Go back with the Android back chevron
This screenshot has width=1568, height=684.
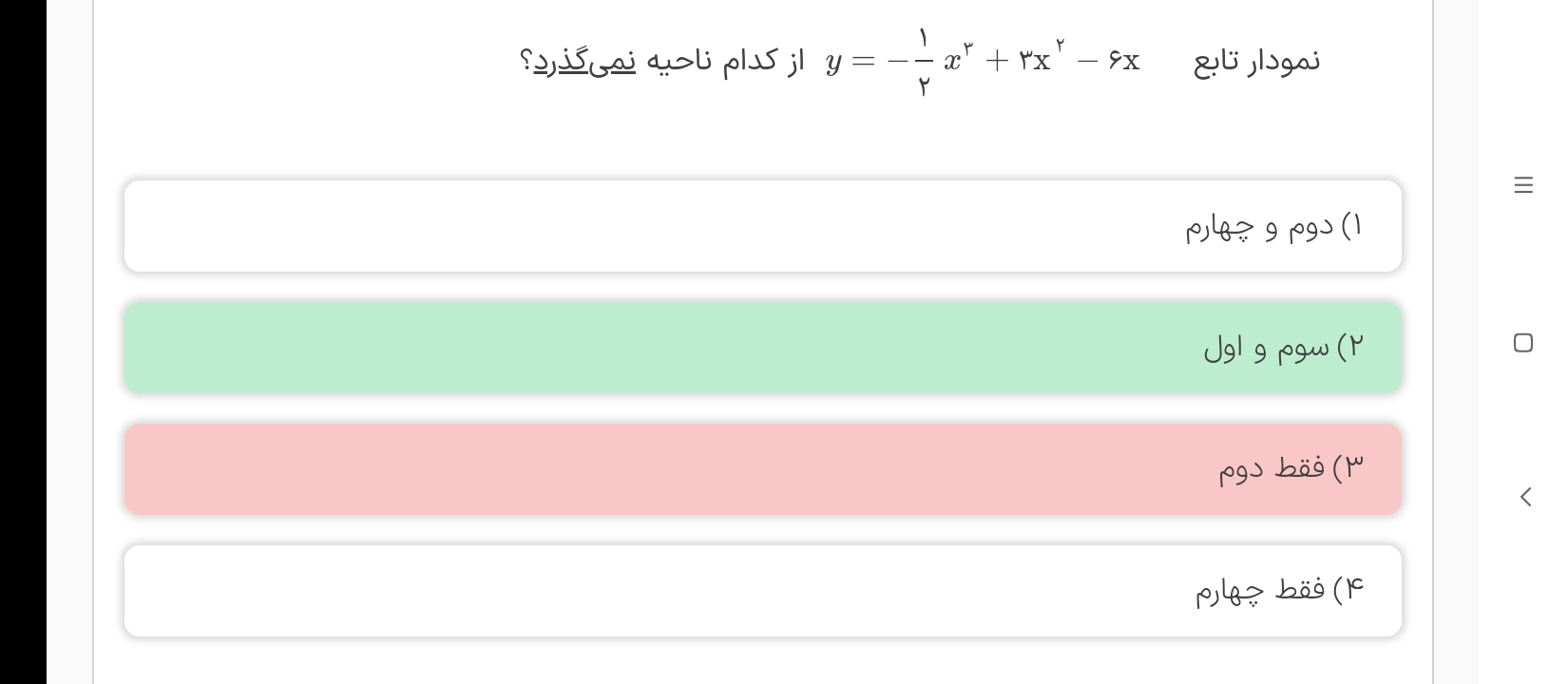[1525, 497]
